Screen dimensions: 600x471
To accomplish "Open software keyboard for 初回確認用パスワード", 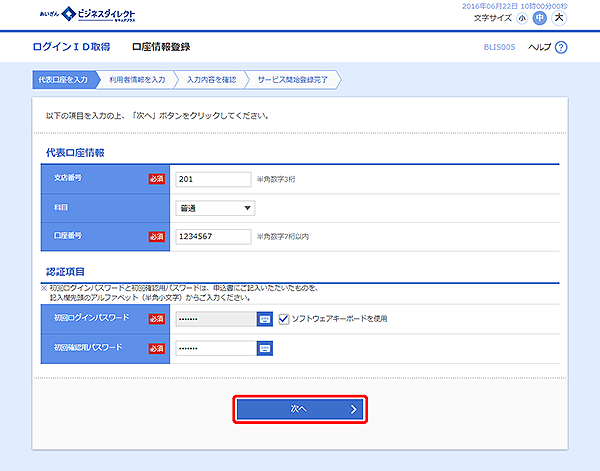I will pyautogui.click(x=265, y=348).
